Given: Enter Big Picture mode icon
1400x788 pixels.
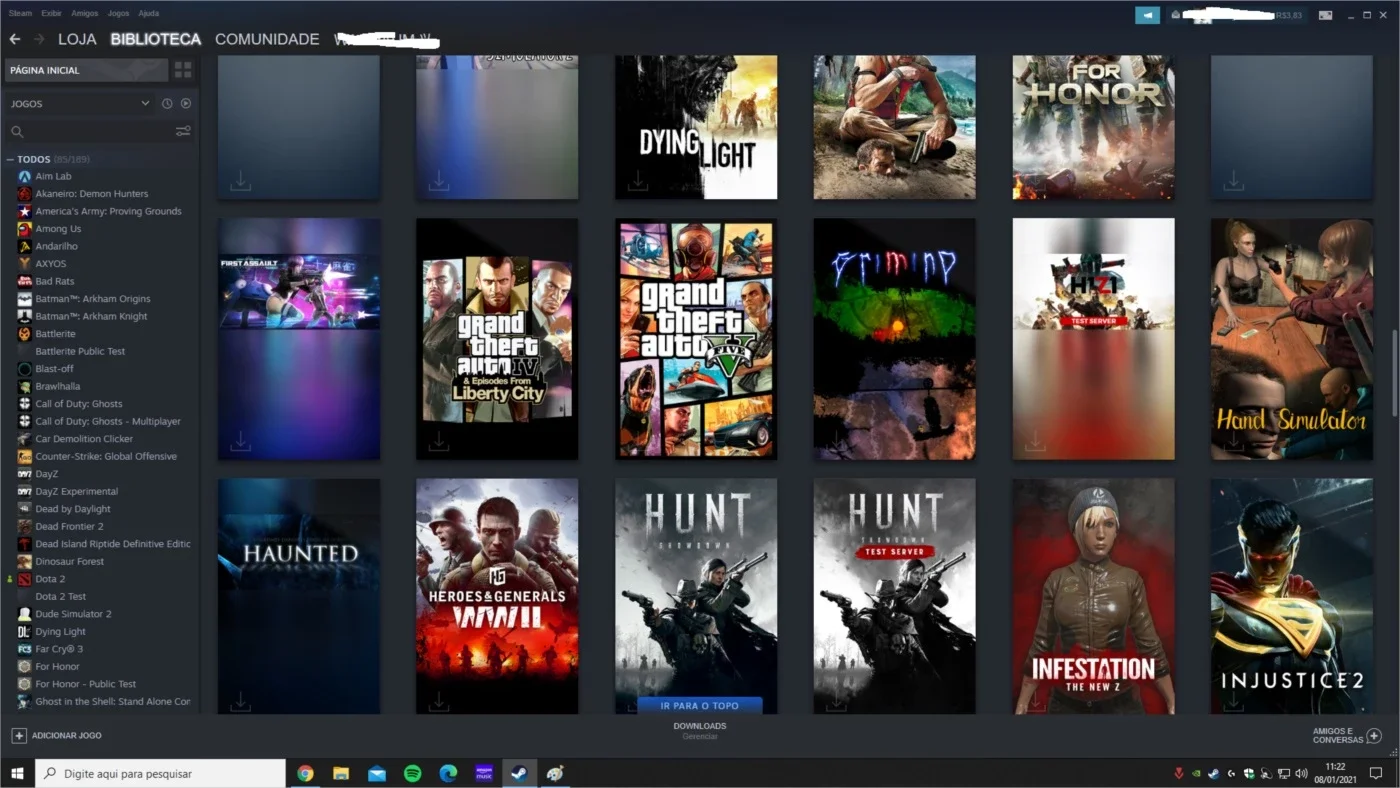Looking at the screenshot, I should (x=1326, y=15).
